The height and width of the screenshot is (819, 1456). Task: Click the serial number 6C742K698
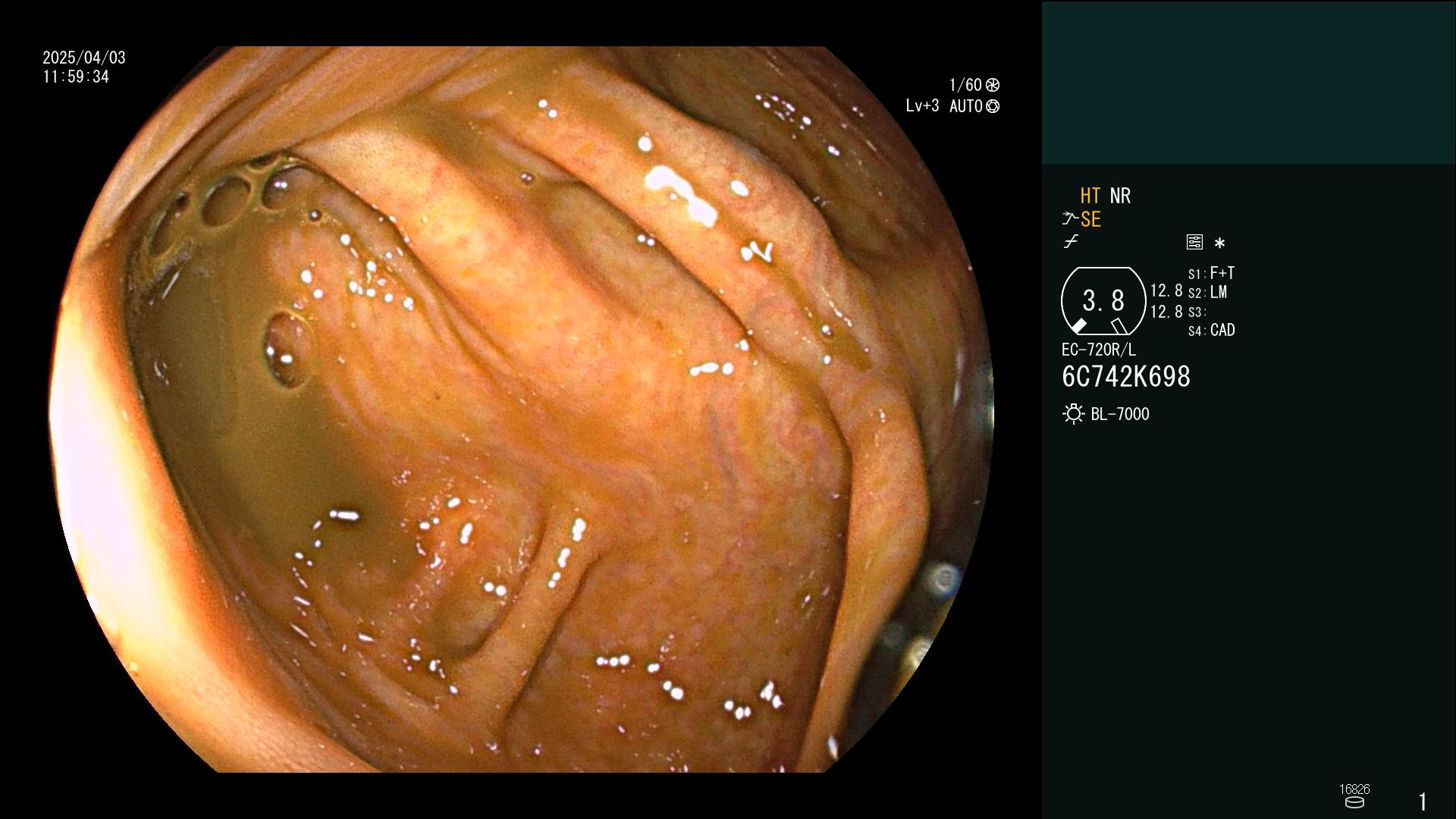pos(1126,377)
